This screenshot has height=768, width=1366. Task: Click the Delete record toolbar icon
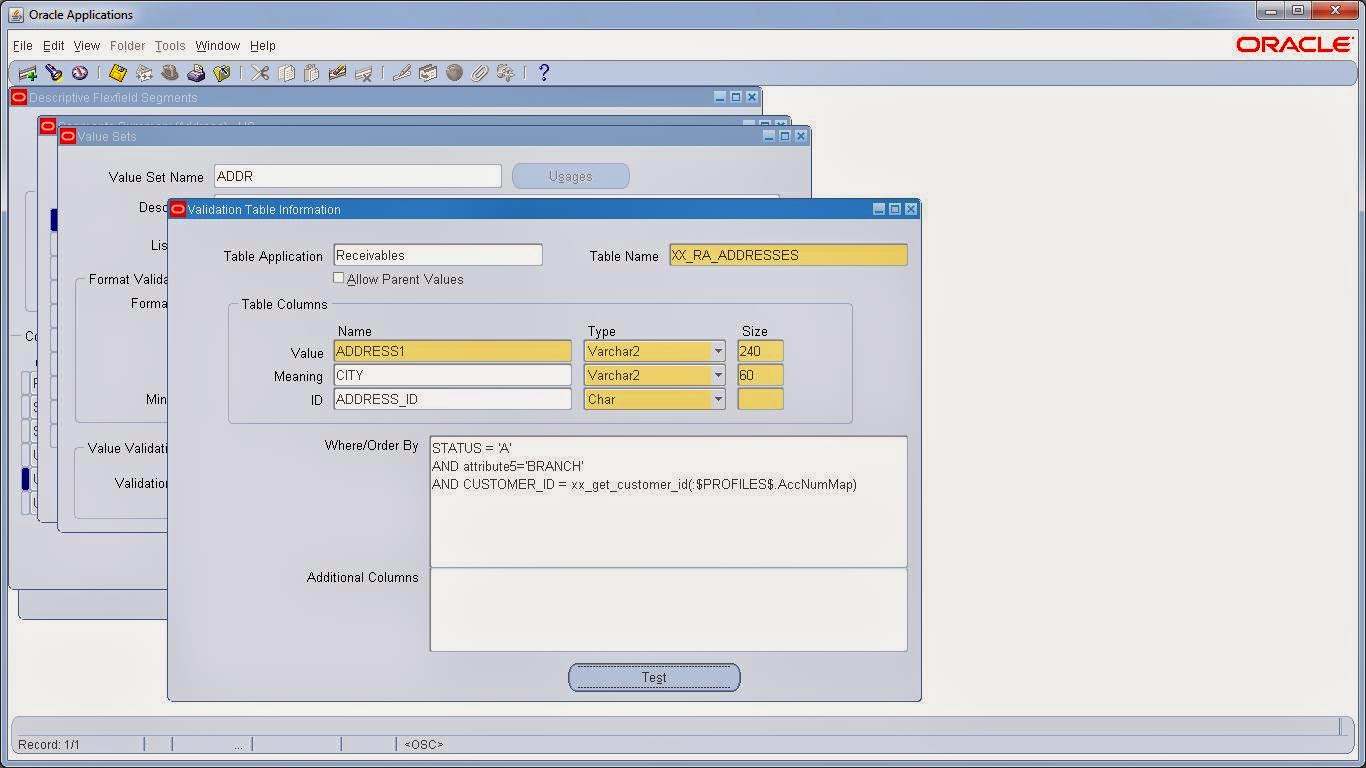(363, 73)
